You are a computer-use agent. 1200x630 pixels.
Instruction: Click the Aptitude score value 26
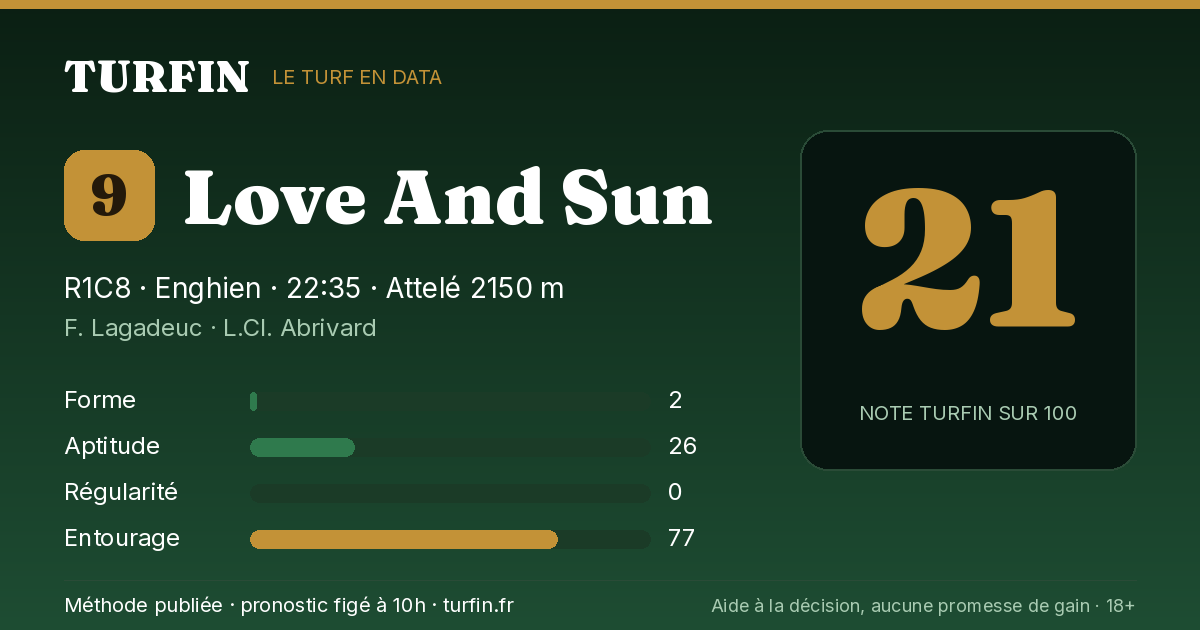click(x=682, y=446)
